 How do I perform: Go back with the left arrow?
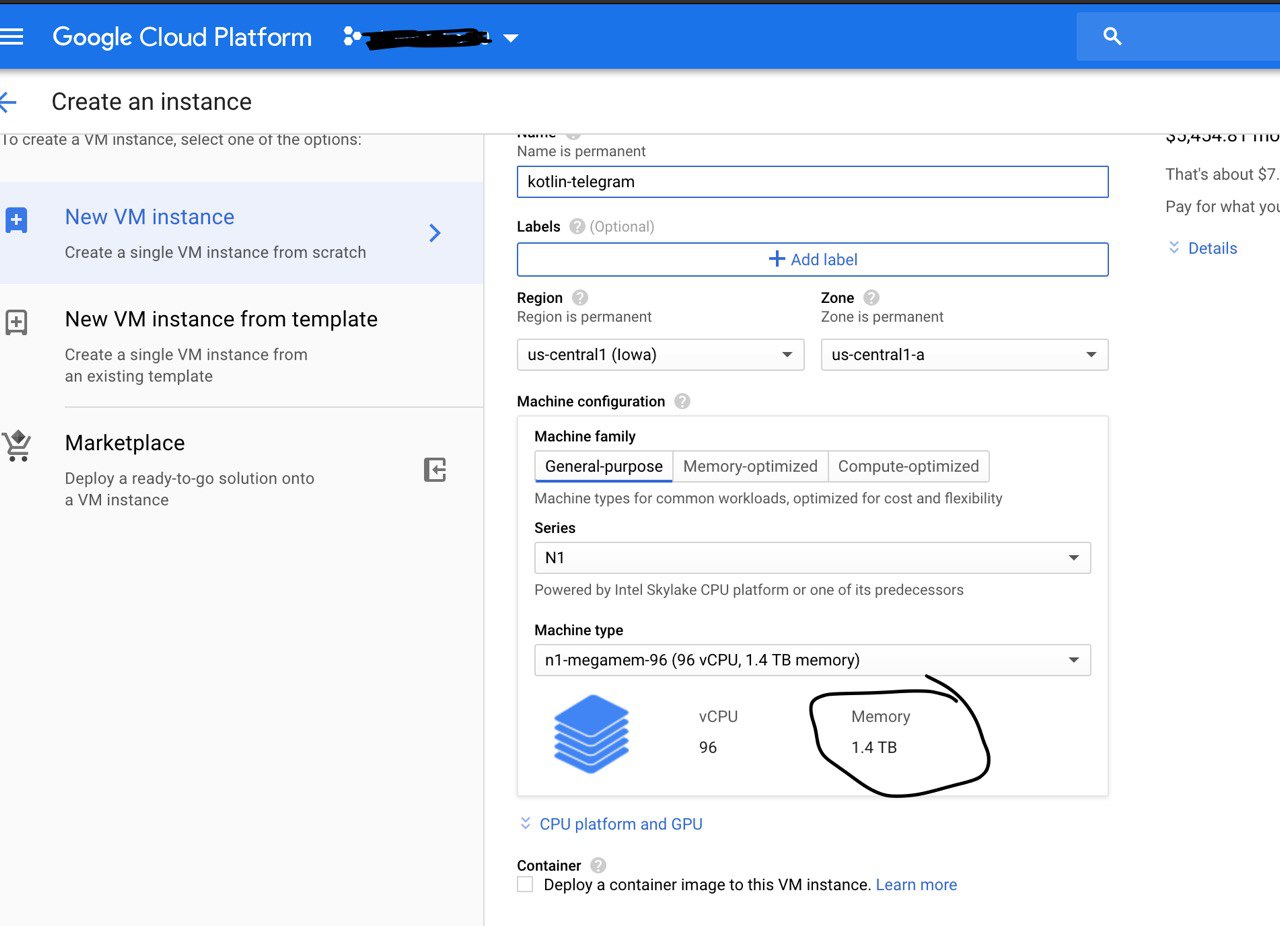click(x=8, y=102)
